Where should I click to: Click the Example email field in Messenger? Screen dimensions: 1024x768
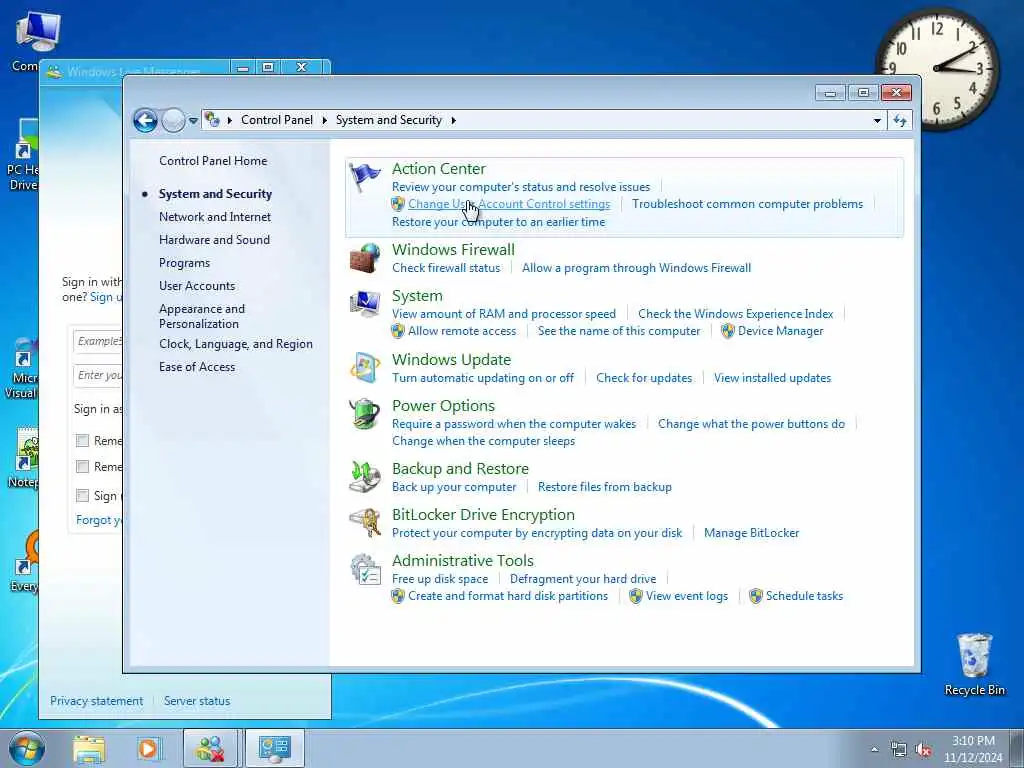pos(98,341)
